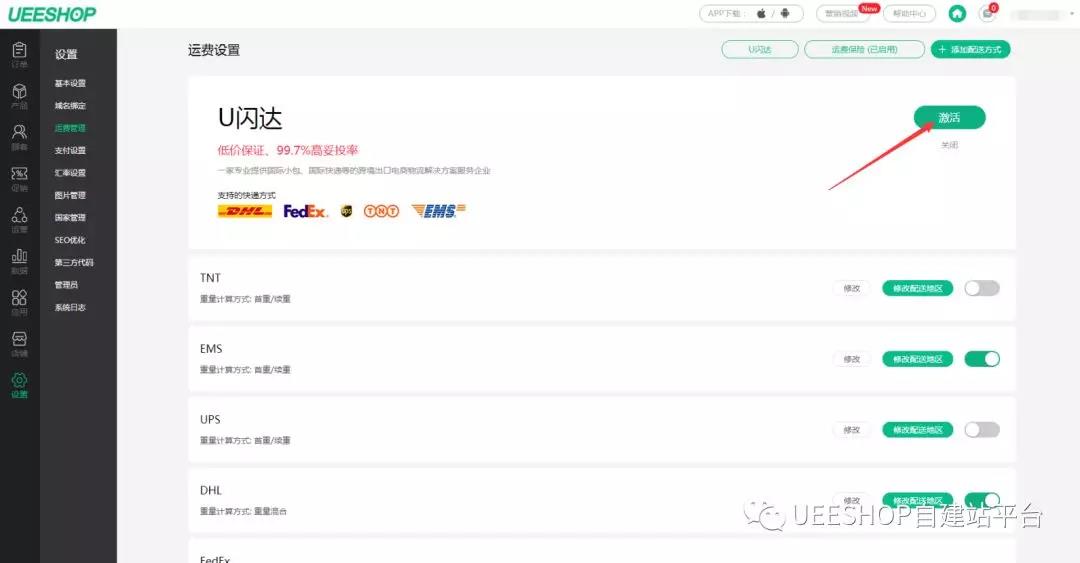The image size is (1080, 563).
Task: Click 修改配送地区 in the EMS row
Action: 917,359
